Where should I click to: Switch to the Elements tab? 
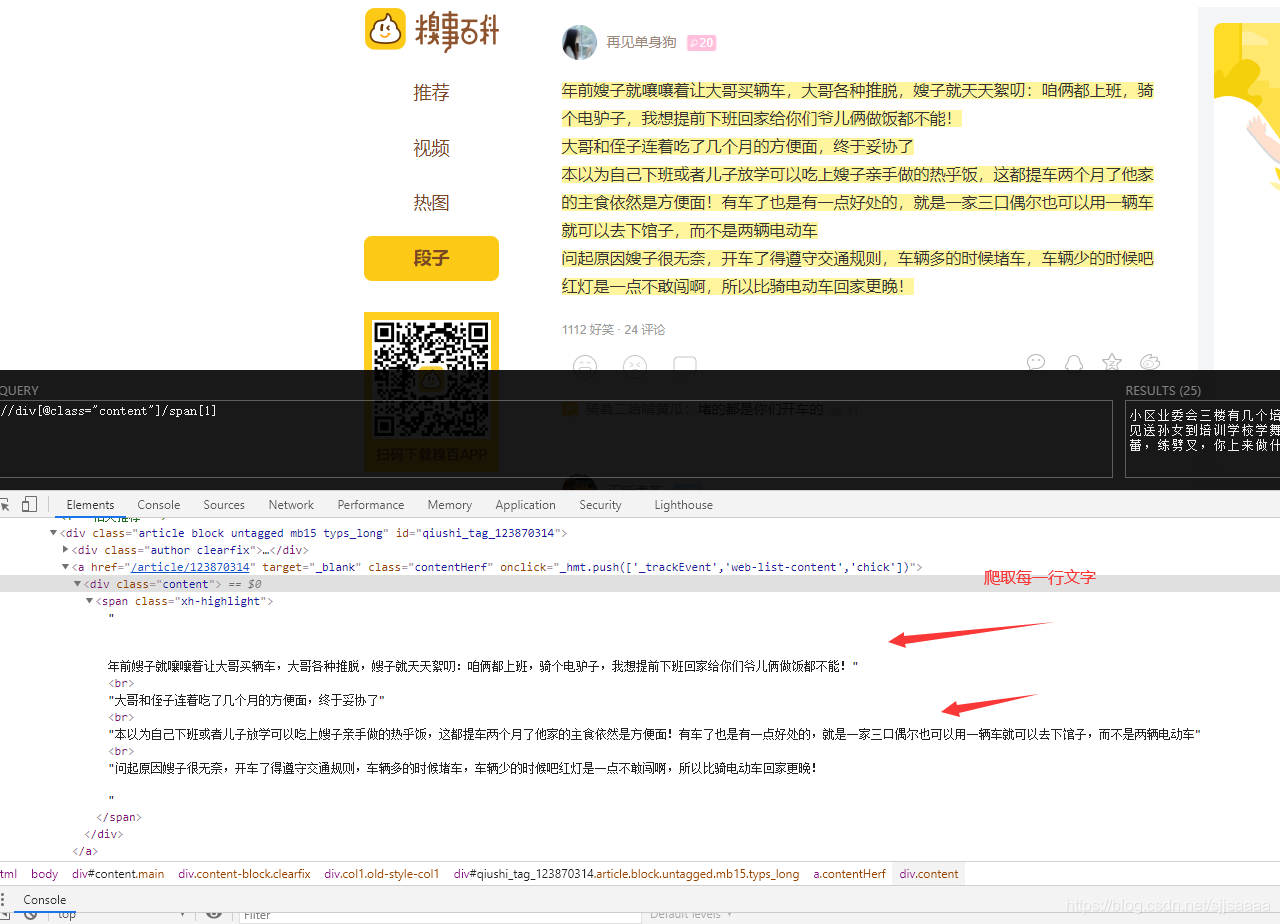click(90, 505)
